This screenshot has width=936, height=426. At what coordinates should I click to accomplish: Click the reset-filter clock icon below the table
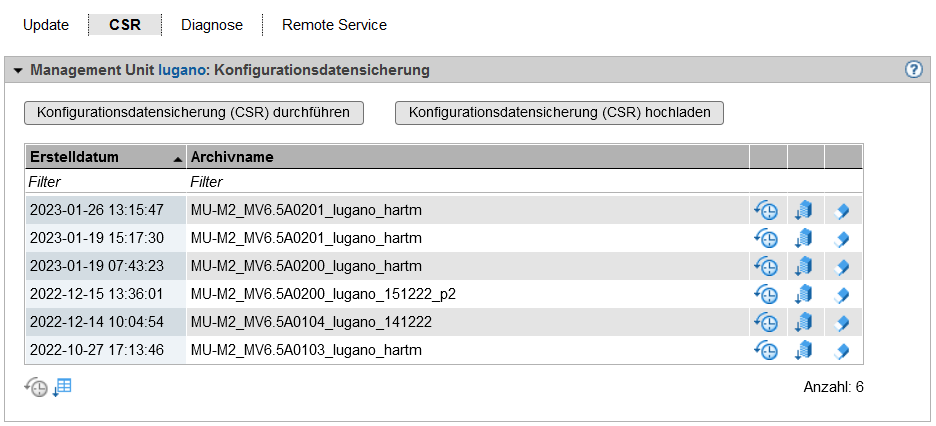tap(36, 387)
